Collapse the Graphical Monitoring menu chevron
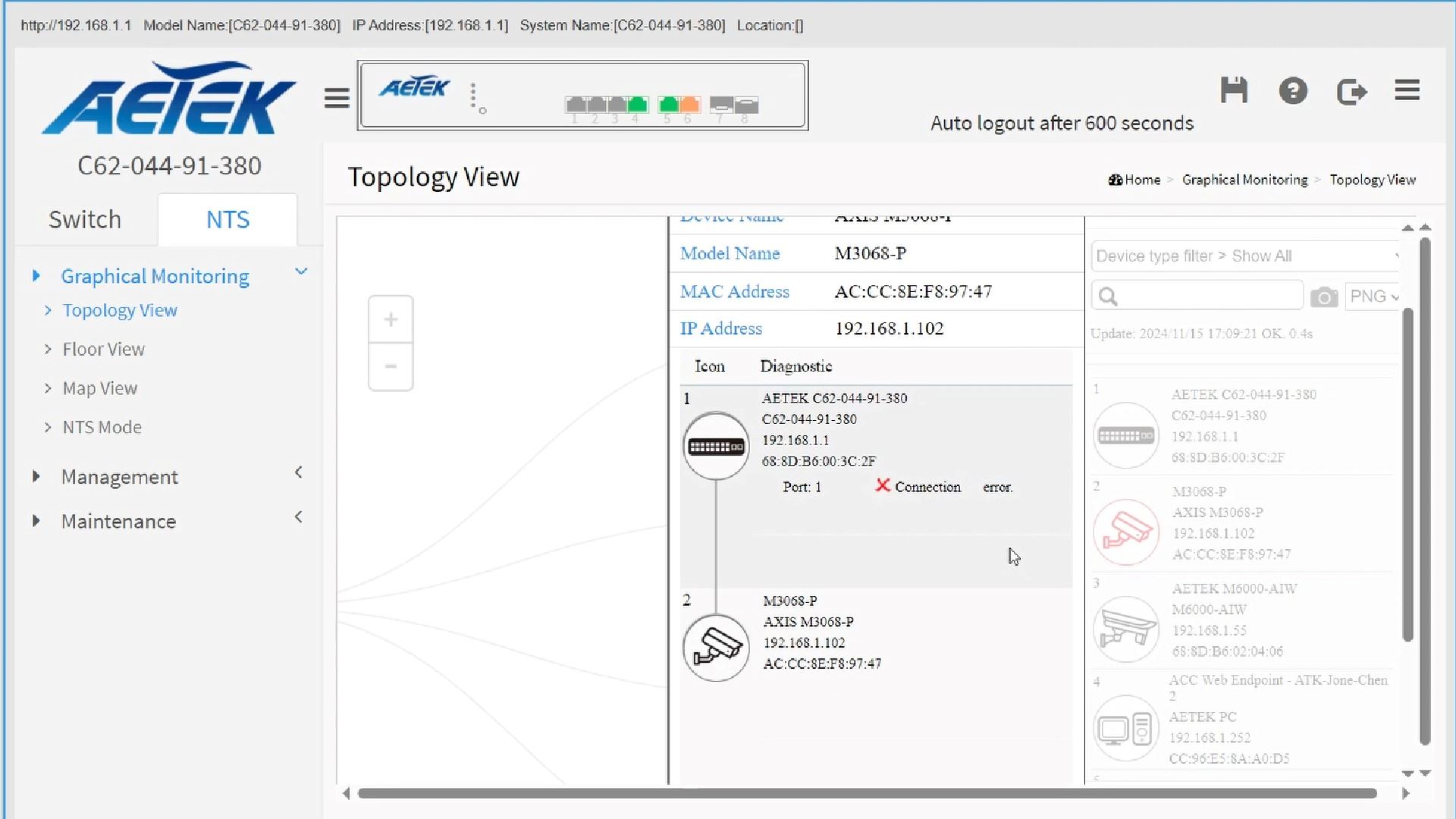 coord(301,271)
